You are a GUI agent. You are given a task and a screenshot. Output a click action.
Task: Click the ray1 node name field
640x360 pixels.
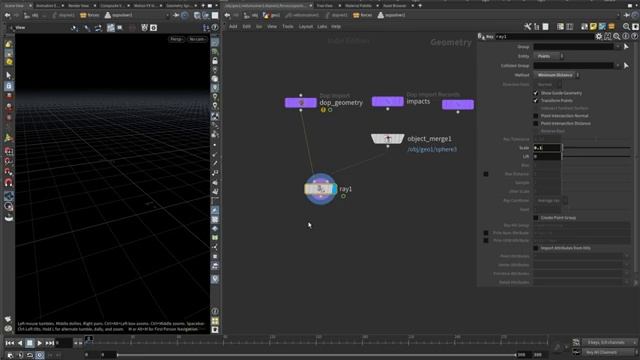pyautogui.click(x=544, y=36)
